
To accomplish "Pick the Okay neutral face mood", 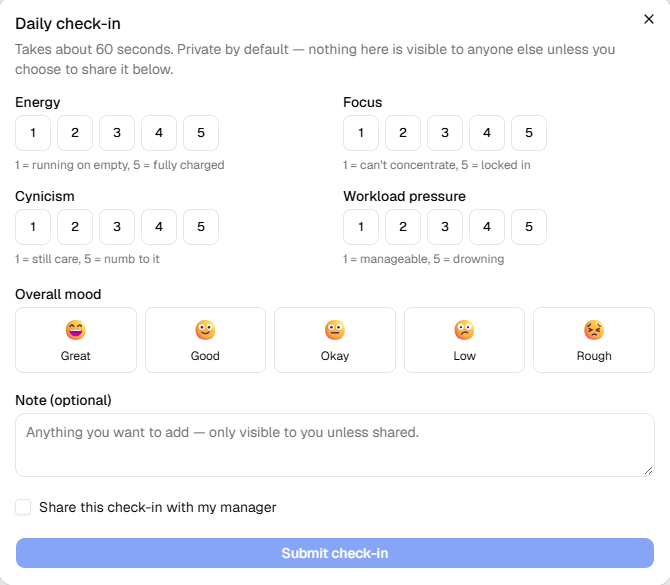I will 335,340.
